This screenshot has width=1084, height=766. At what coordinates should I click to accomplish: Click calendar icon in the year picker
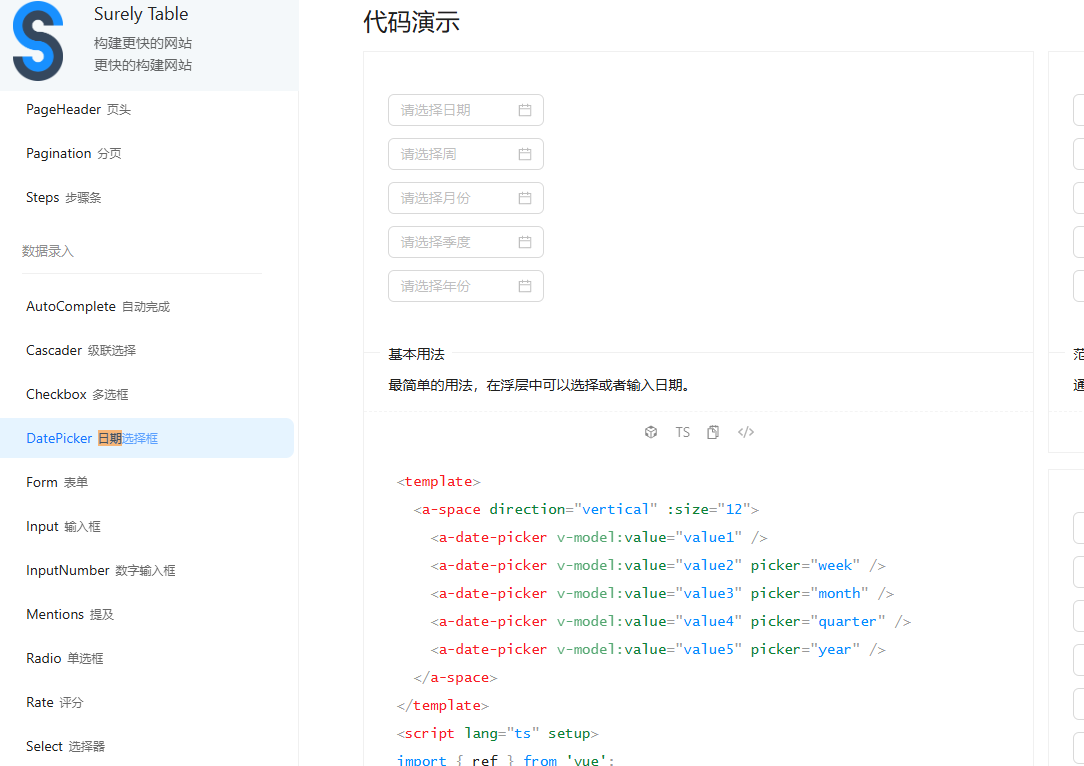[525, 286]
